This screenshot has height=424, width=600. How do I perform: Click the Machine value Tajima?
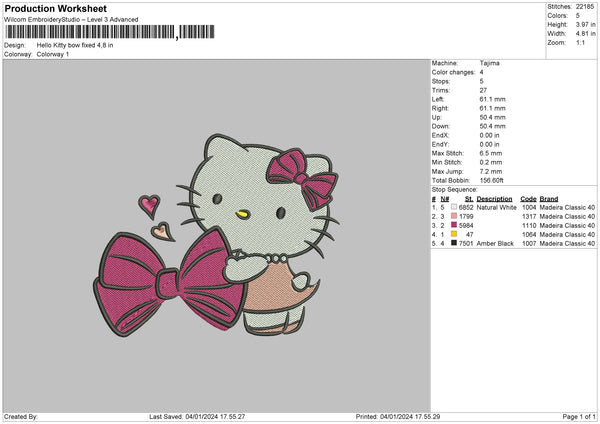pos(490,63)
